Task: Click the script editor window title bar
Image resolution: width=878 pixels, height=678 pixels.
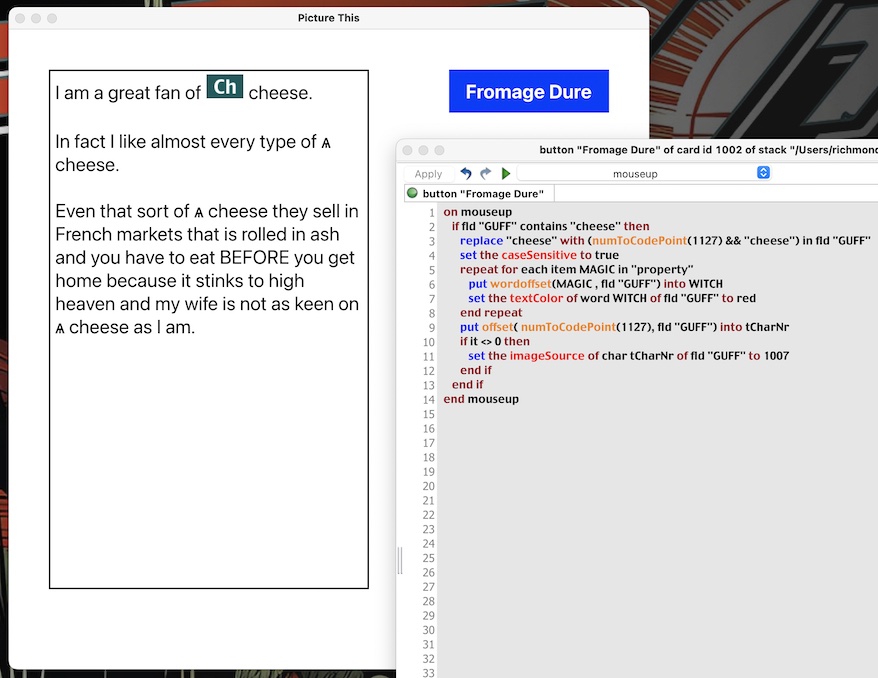Action: click(x=637, y=150)
